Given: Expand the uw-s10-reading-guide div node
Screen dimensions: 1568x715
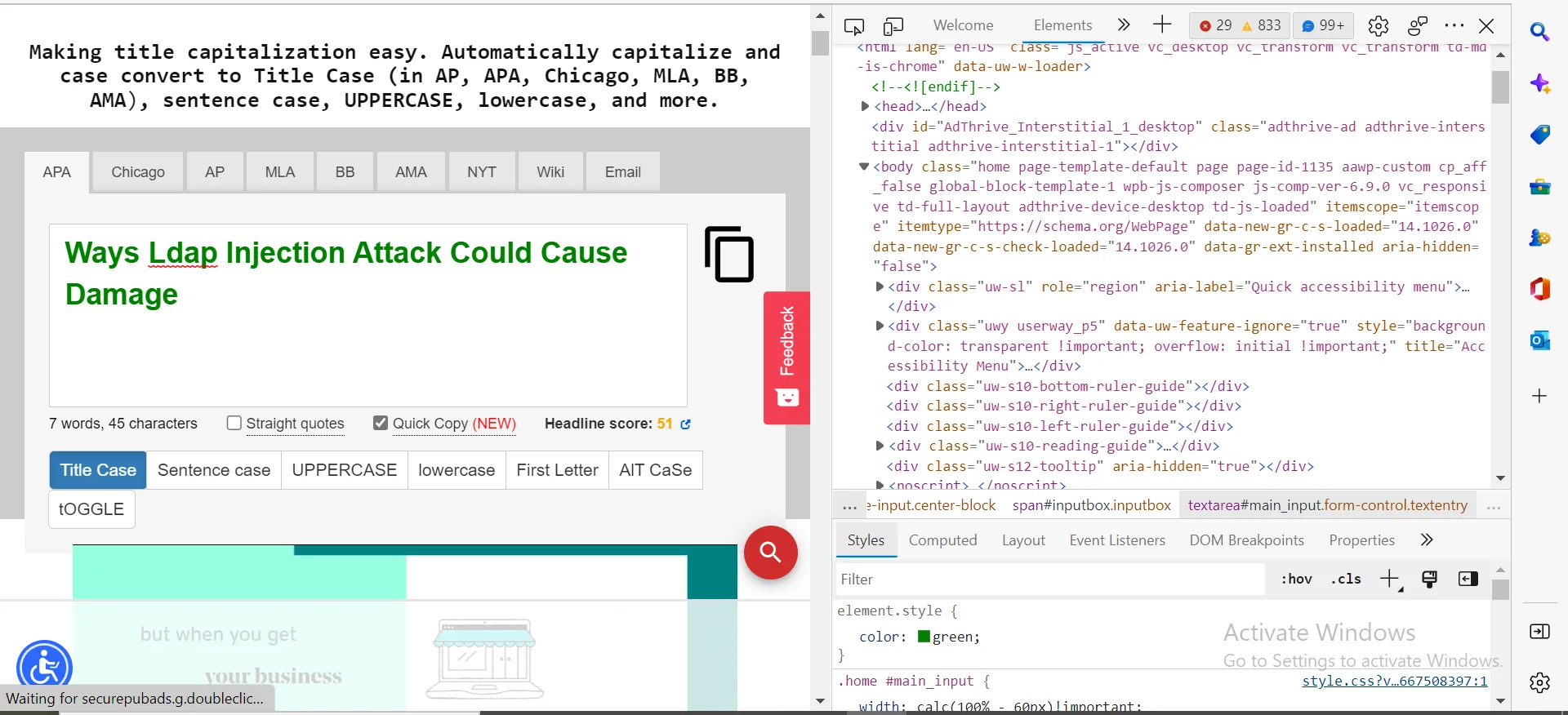Looking at the screenshot, I should click(x=880, y=446).
